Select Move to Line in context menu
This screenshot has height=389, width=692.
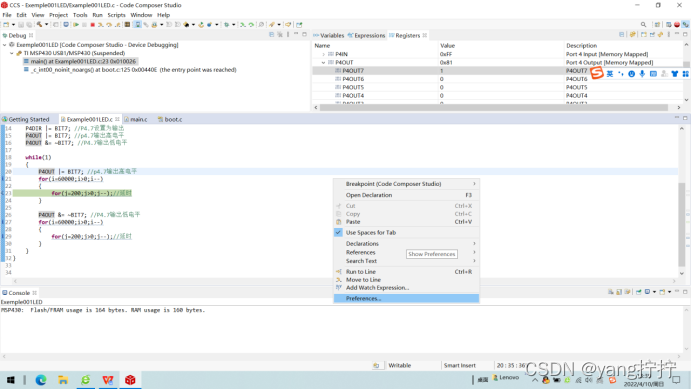406,280
